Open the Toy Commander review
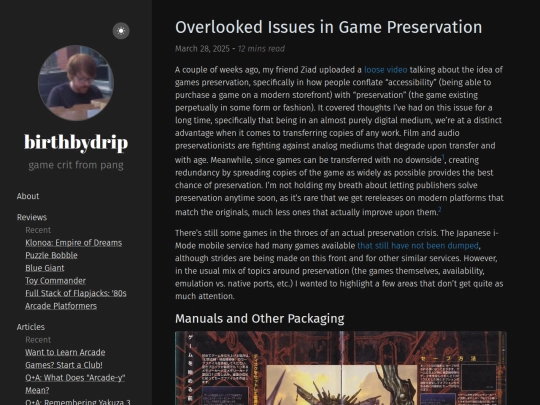Screen dimensions: 540x405 point(55,281)
